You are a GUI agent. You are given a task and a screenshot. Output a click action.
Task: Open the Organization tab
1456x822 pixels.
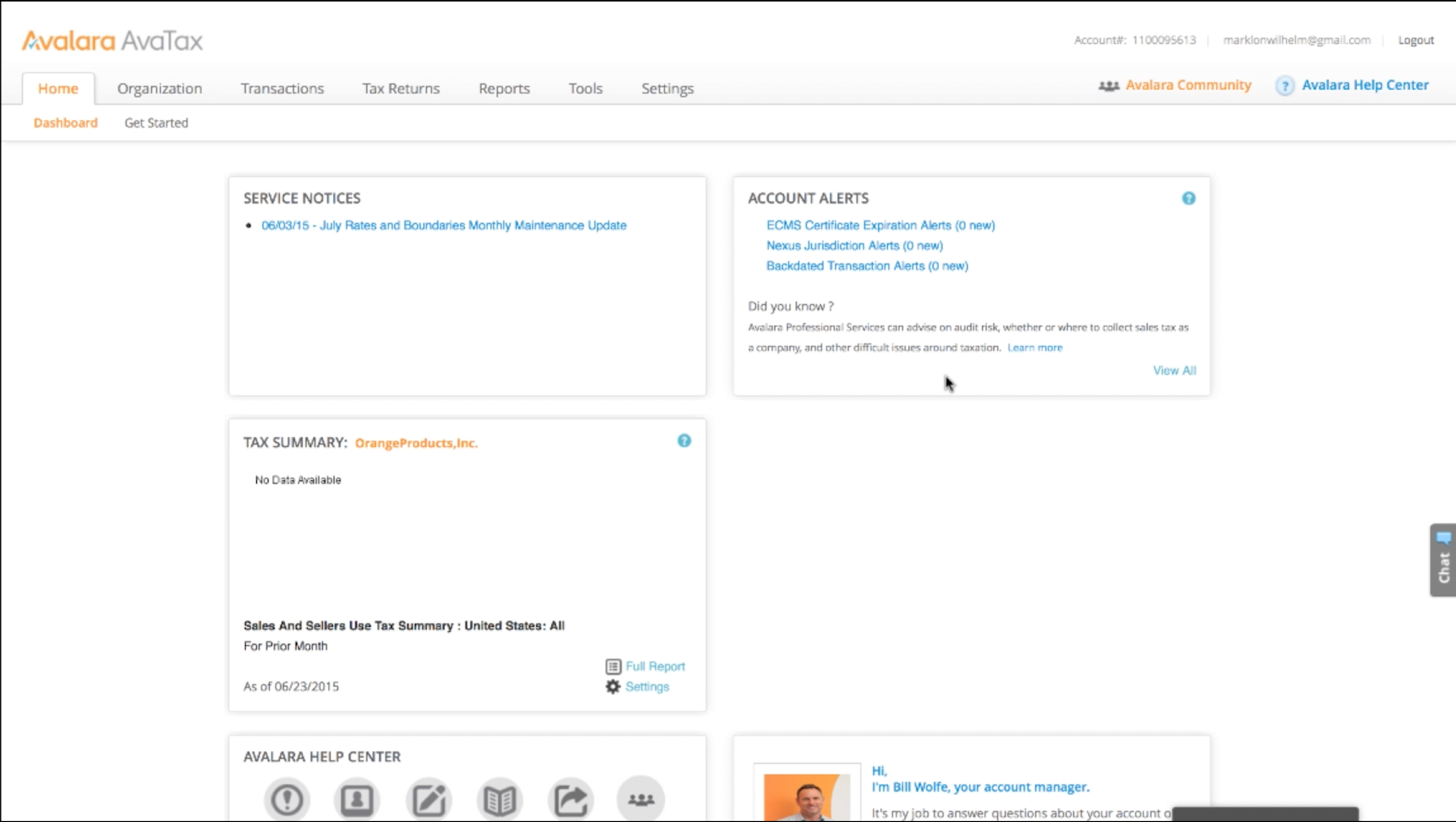pos(159,88)
